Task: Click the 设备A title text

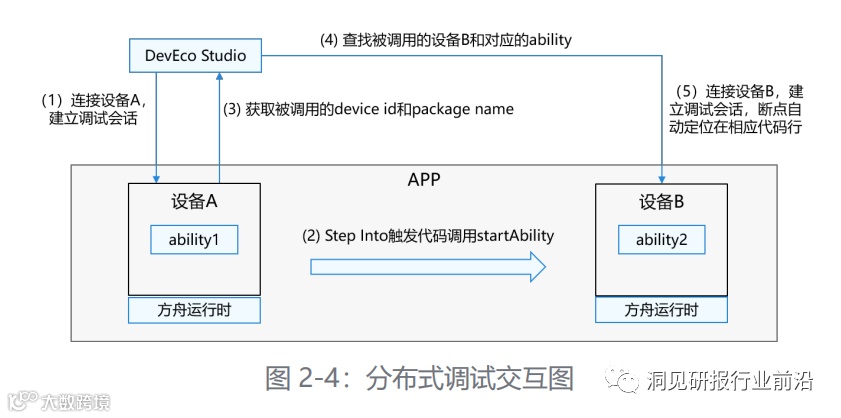Action: click(194, 202)
